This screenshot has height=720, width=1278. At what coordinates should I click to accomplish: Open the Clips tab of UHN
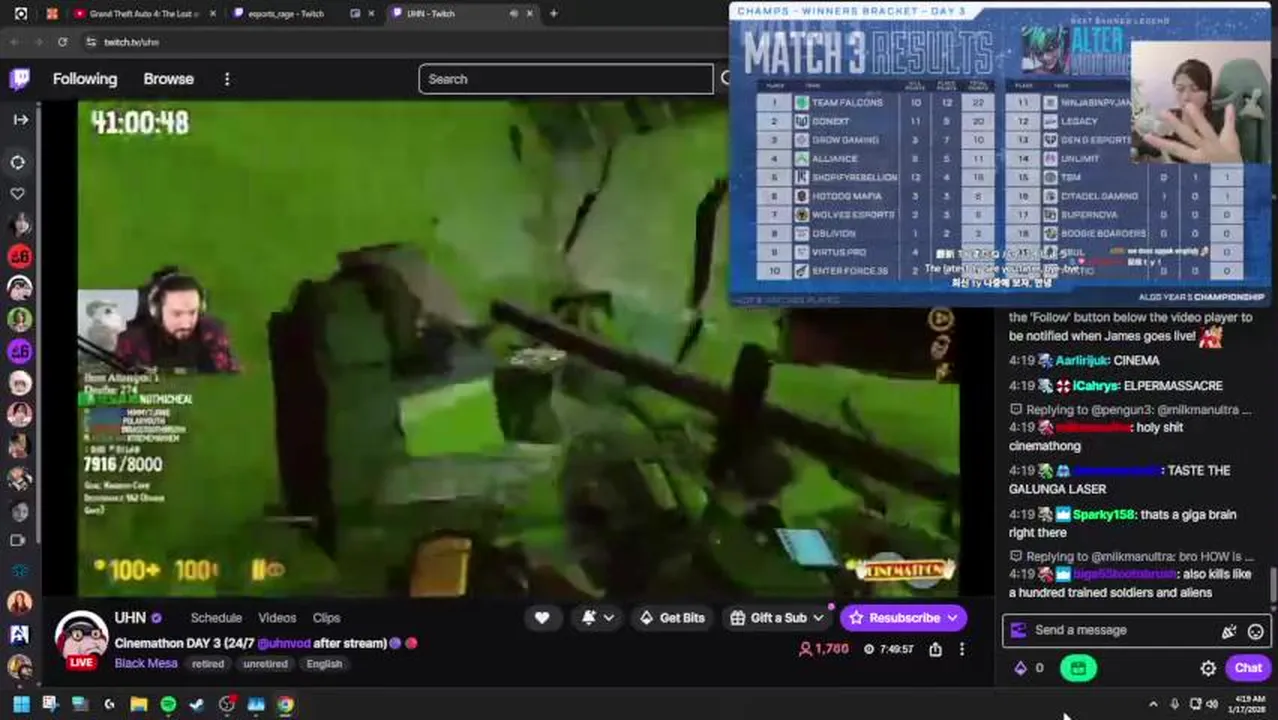[x=326, y=618]
